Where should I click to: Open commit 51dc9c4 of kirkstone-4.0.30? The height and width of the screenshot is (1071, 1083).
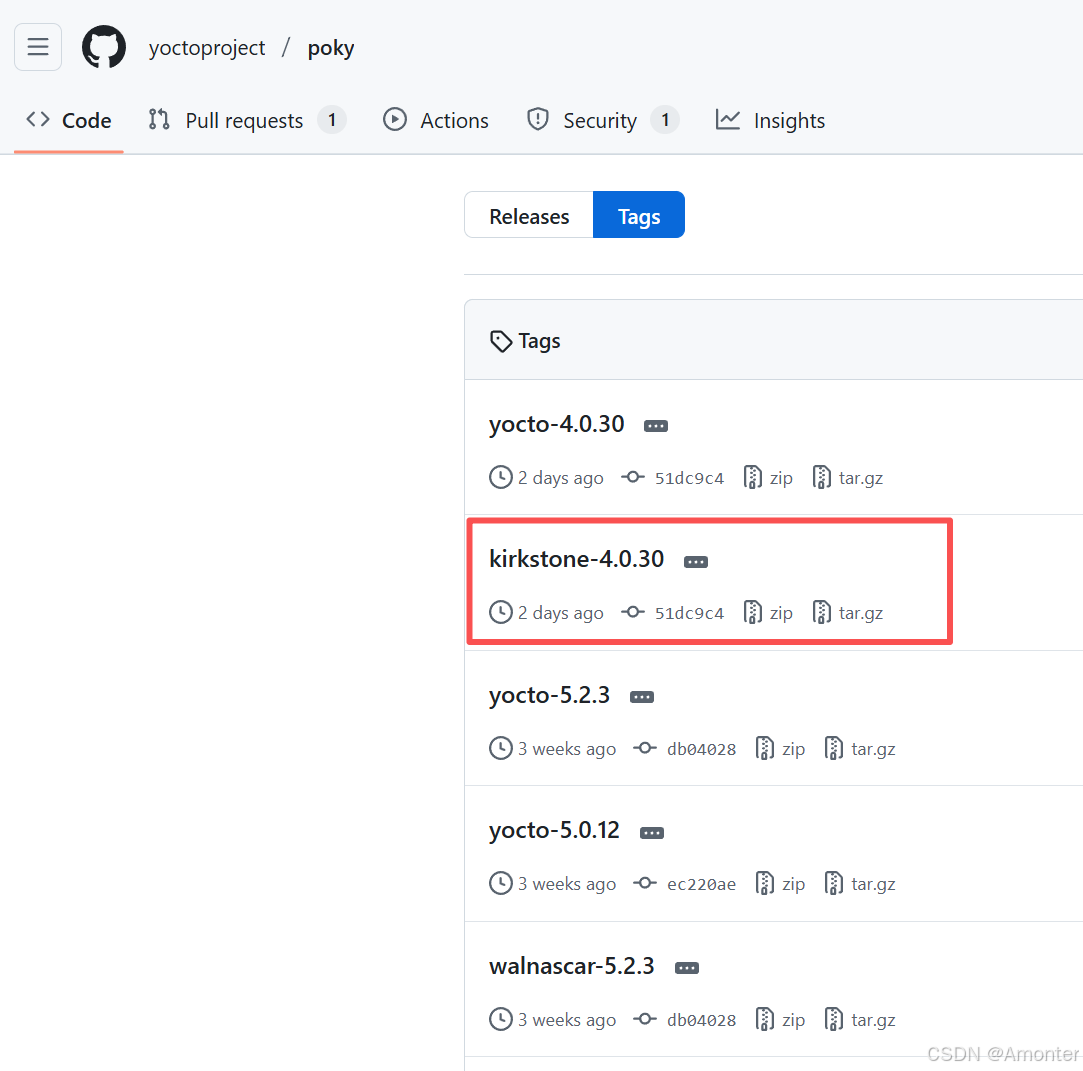pyautogui.click(x=689, y=613)
